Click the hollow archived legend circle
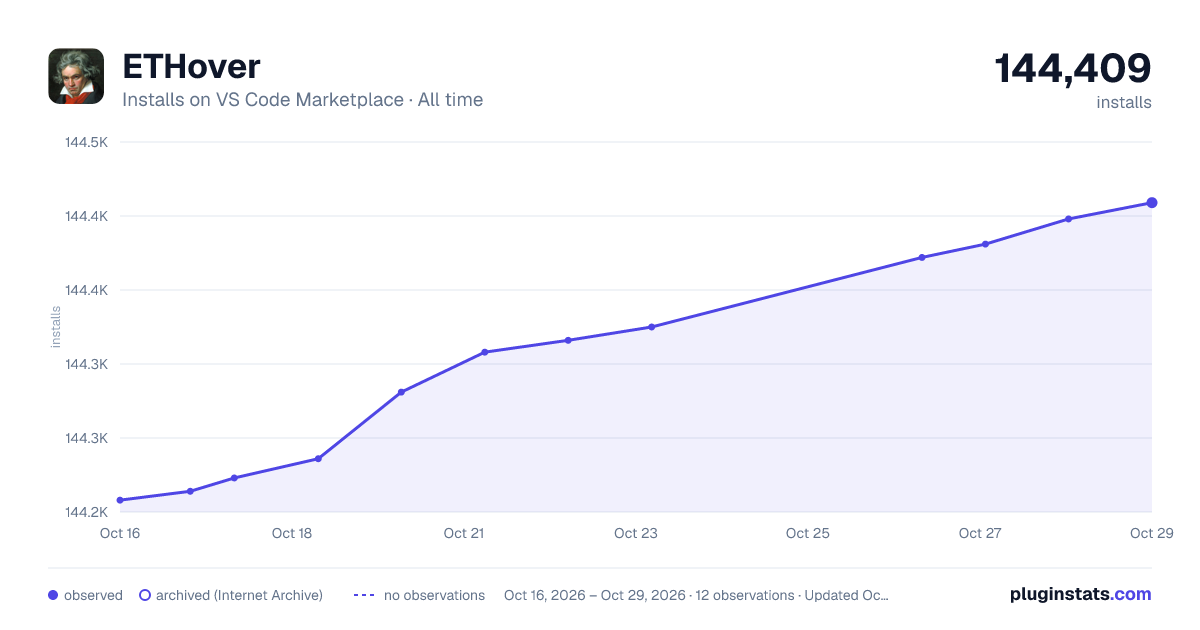The width and height of the screenshot is (1200, 630). pyautogui.click(x=145, y=595)
